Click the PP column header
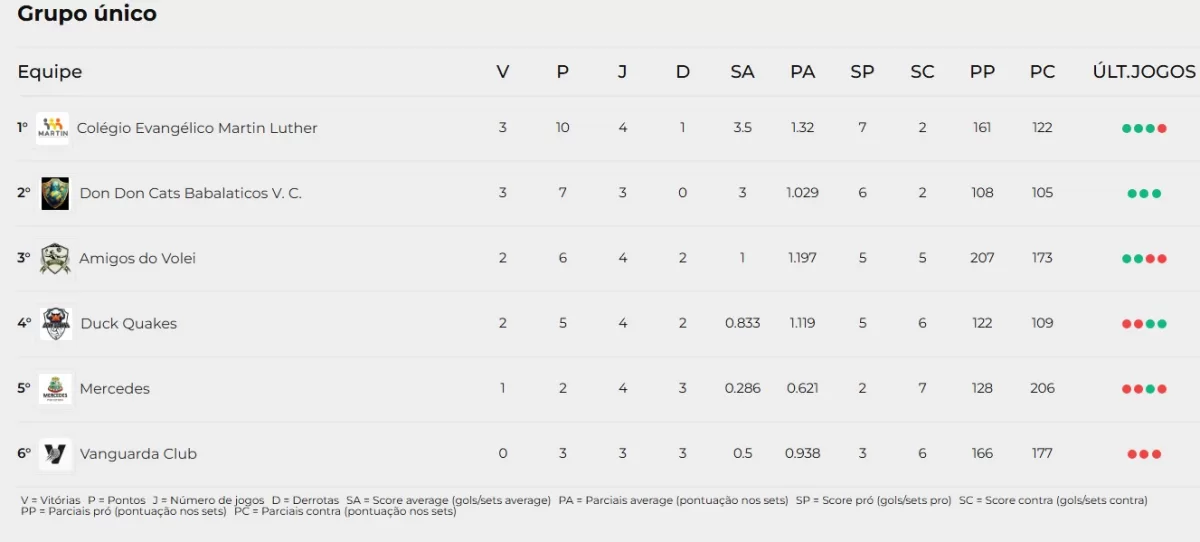The height and width of the screenshot is (542, 1200). coord(982,72)
